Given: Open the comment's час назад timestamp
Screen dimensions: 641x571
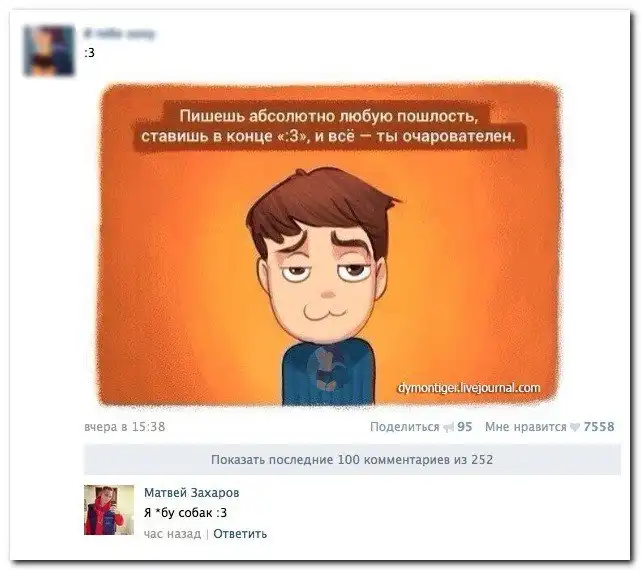Looking at the screenshot, I should pos(173,534).
